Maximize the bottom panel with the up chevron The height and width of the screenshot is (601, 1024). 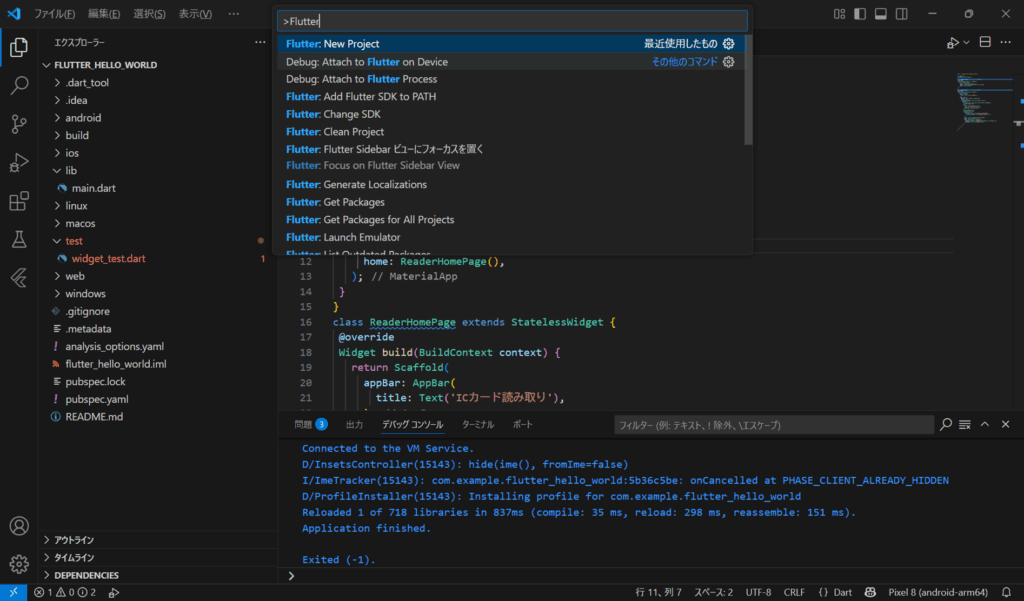click(x=985, y=425)
